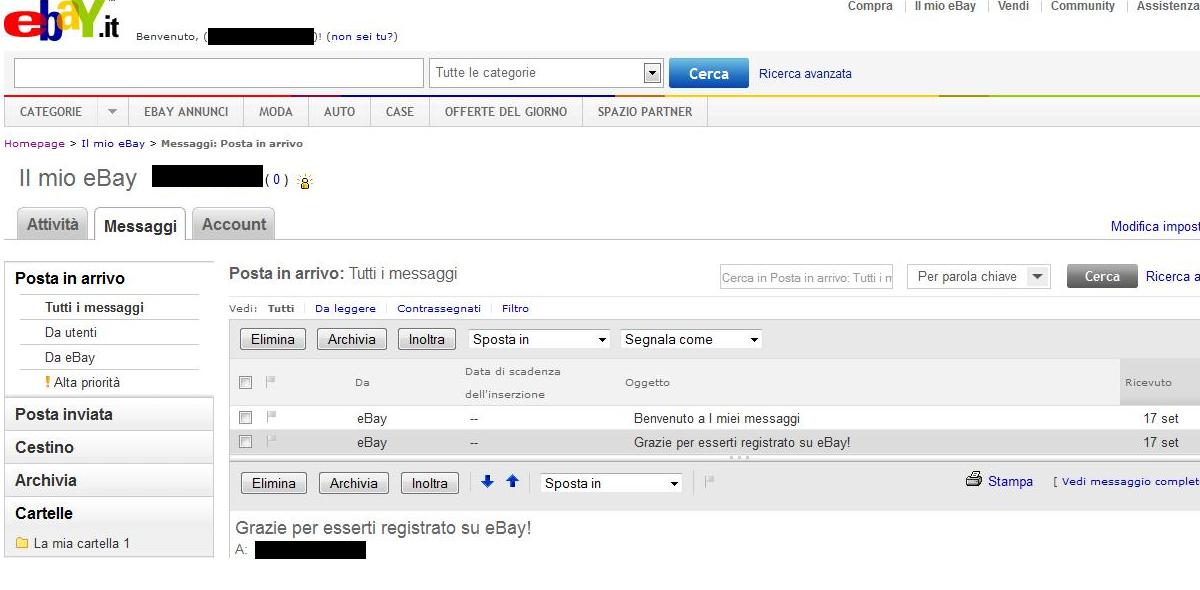The image size is (1200, 590).
Task: Show 'Contrassegnati' messages
Action: (x=439, y=309)
